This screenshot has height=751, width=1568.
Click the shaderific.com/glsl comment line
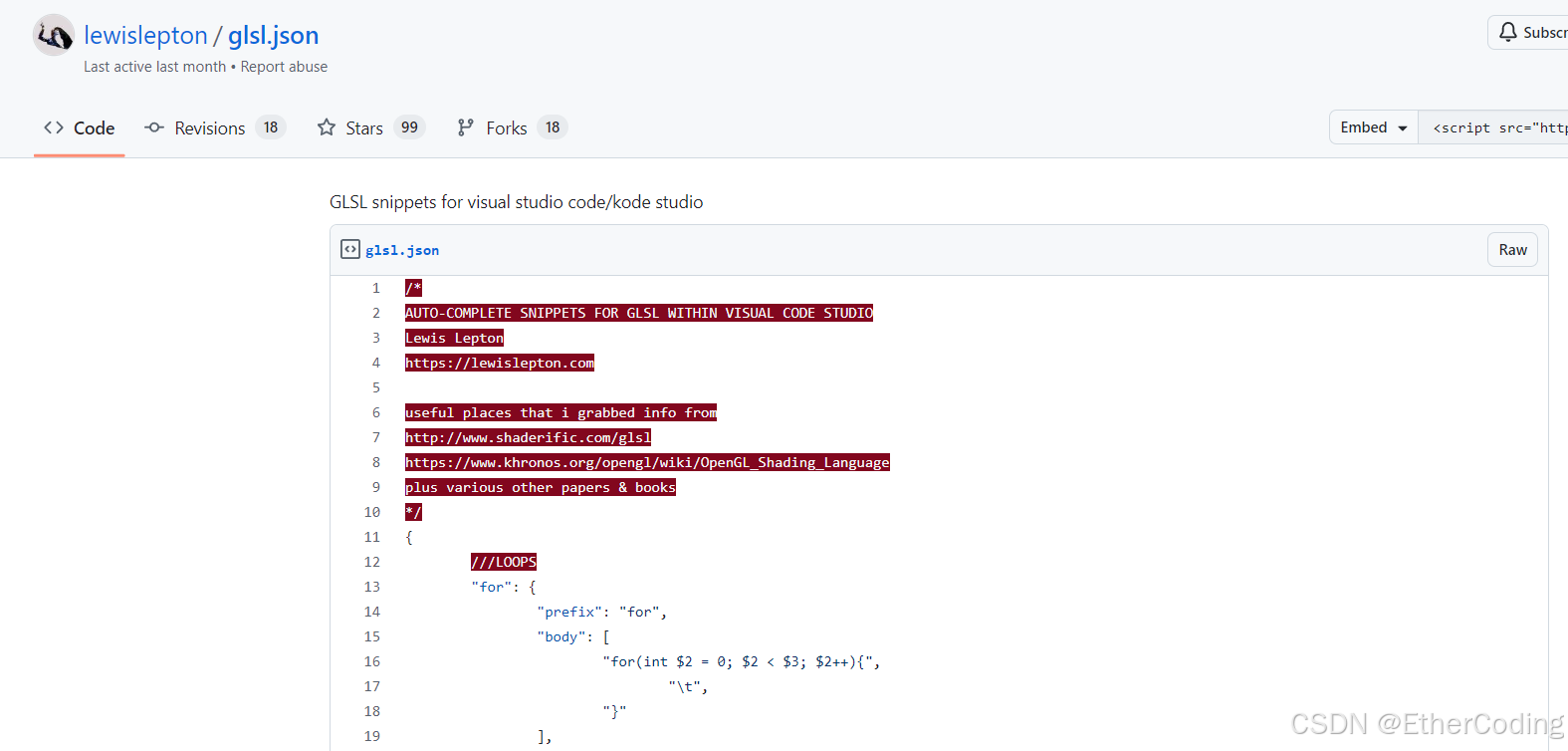pos(528,437)
